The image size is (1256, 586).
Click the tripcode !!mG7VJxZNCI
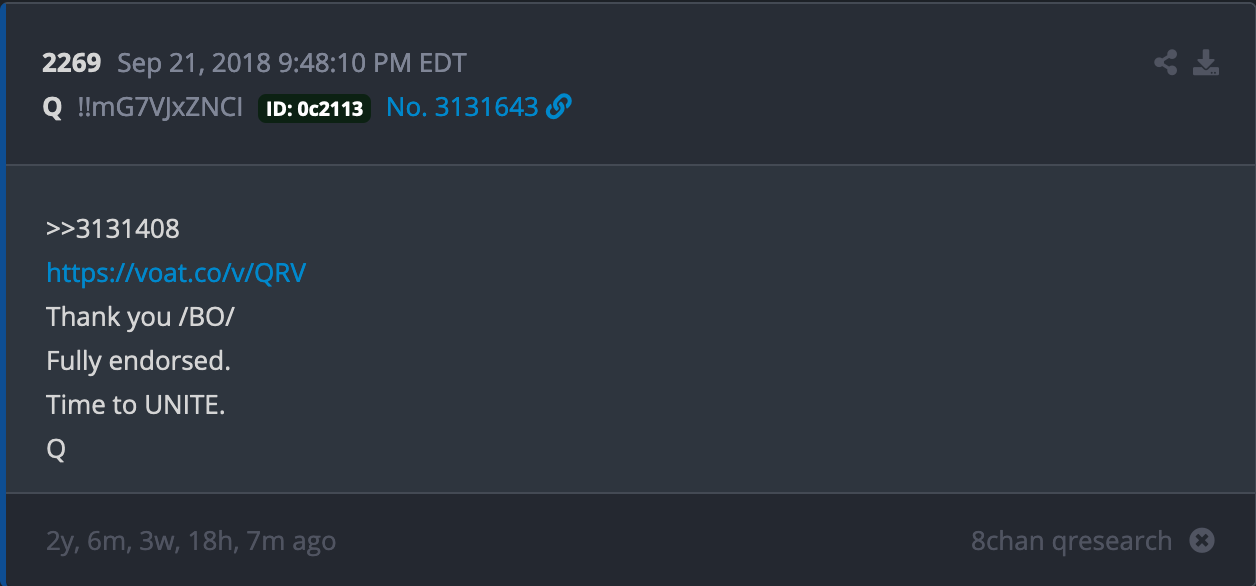[x=160, y=107]
